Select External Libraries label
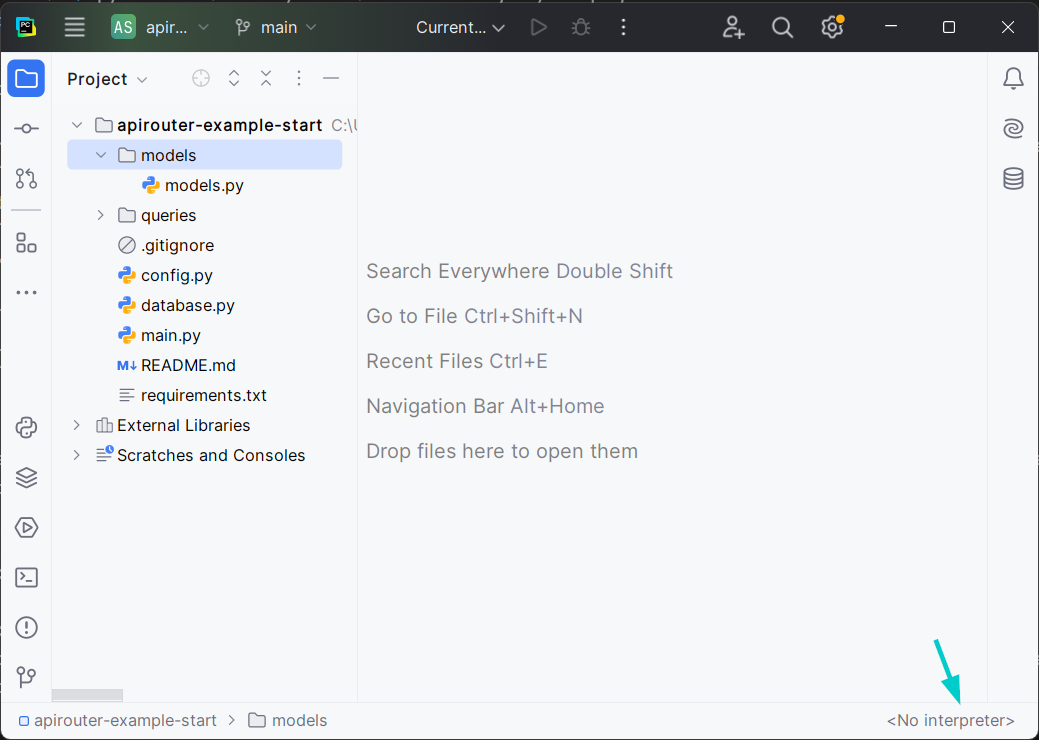 coord(184,425)
